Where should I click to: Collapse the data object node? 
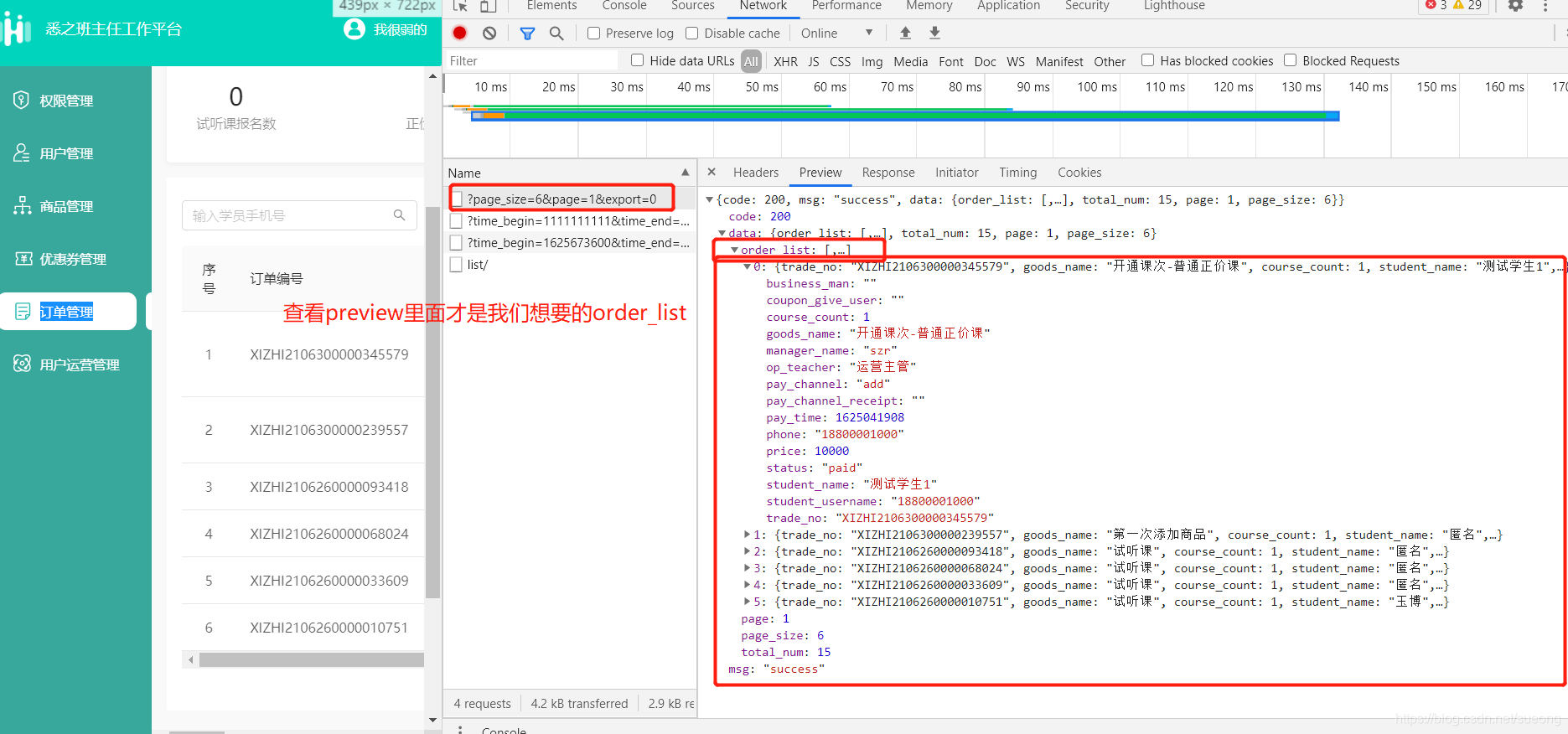[722, 233]
